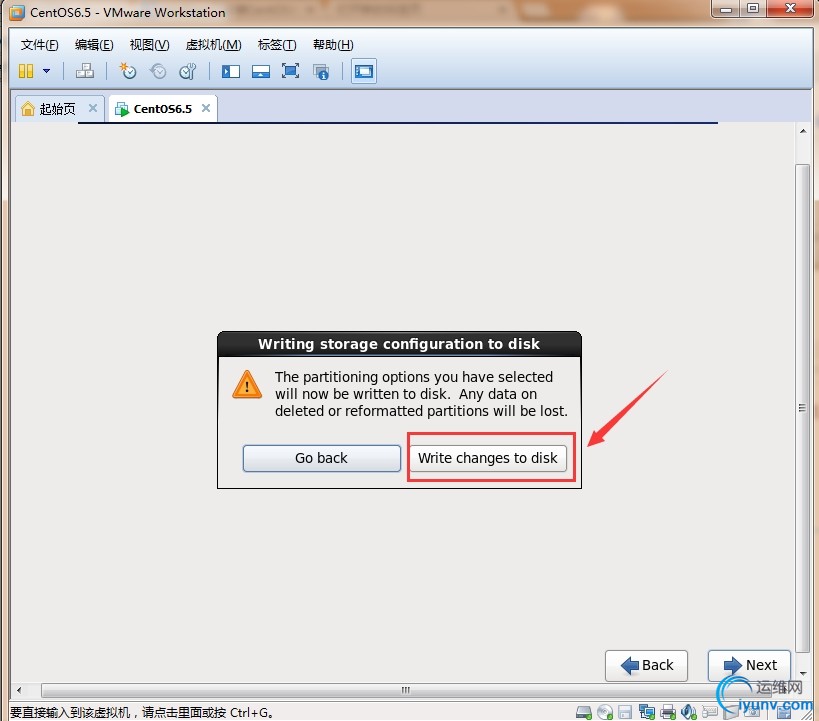819x721 pixels.
Task: Click the dialog title 'Writing storage configuration to disk'
Action: [x=399, y=344]
